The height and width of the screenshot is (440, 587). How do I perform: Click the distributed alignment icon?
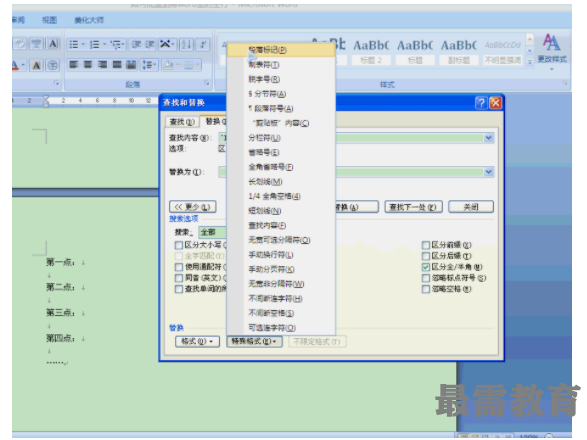point(131,65)
